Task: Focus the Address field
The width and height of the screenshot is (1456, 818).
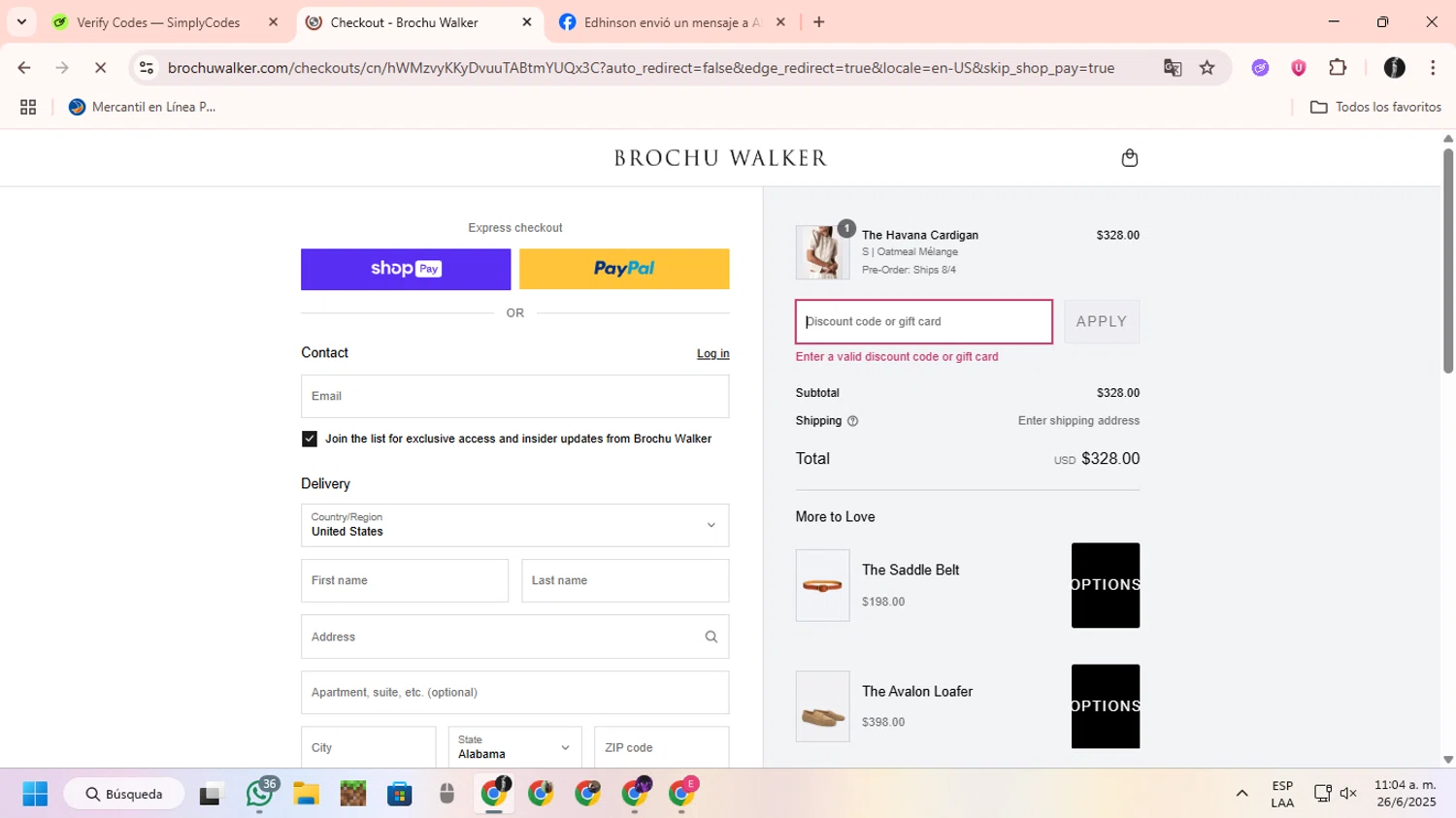Action: [x=514, y=637]
